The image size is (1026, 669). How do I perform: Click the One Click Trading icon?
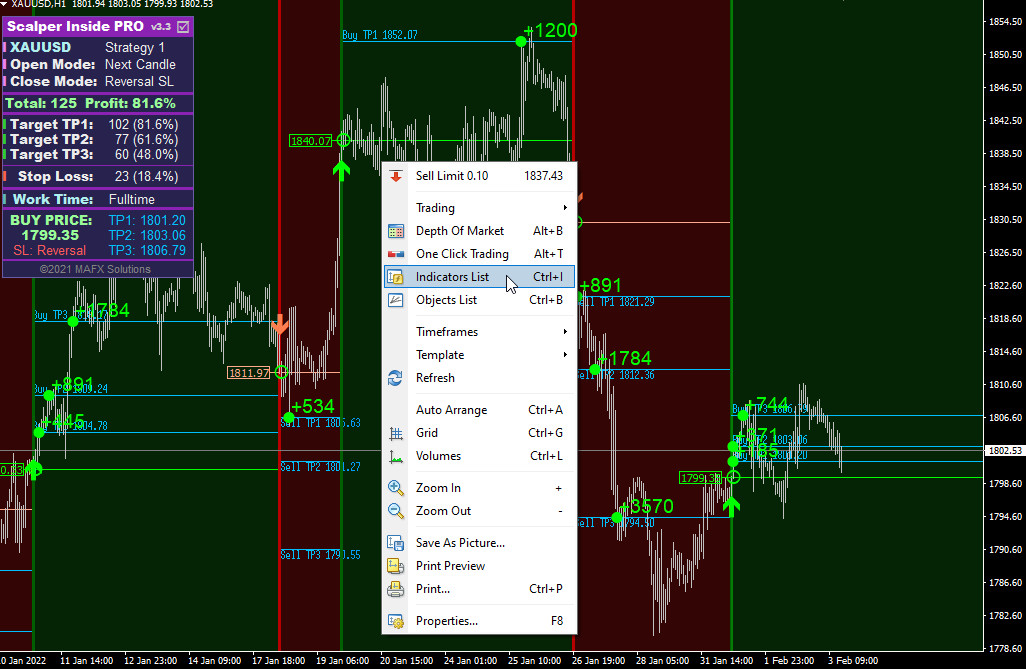click(x=396, y=254)
